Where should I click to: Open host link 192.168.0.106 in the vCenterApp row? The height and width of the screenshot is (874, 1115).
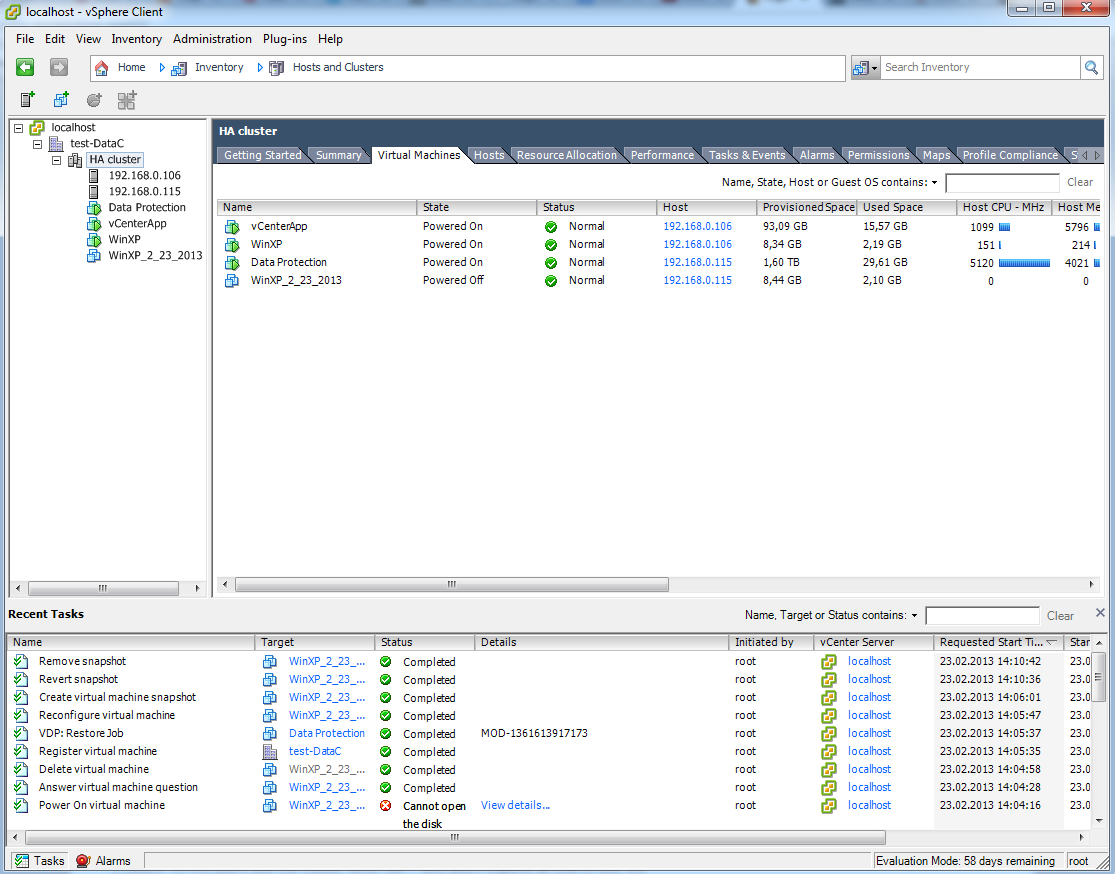tap(698, 226)
